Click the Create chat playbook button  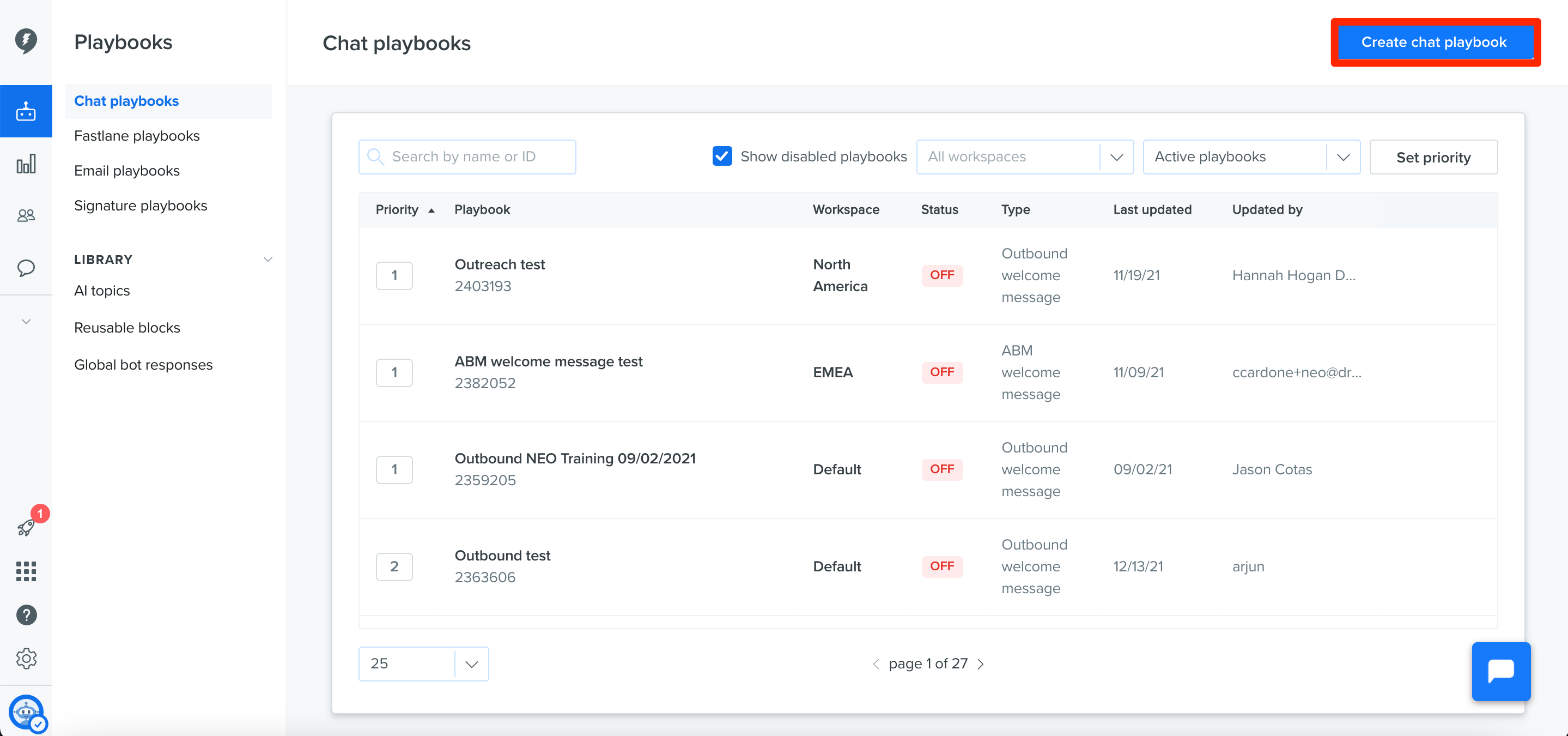click(1435, 43)
